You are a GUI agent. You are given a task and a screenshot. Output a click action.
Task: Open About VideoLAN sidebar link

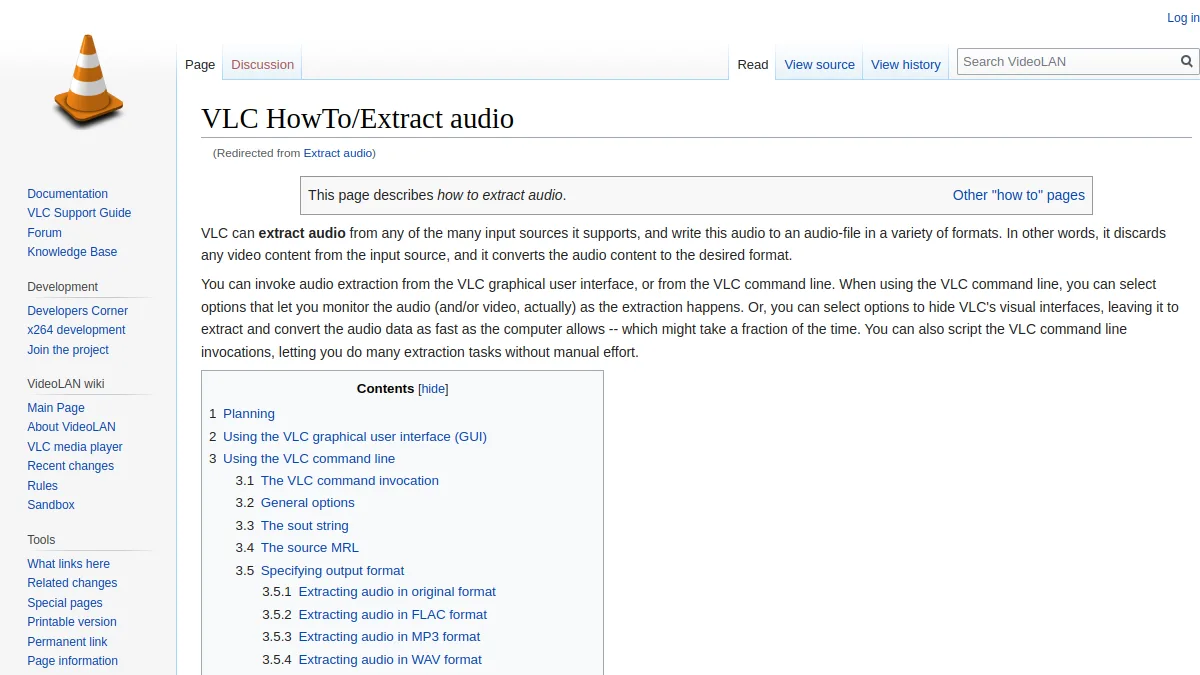tap(71, 427)
